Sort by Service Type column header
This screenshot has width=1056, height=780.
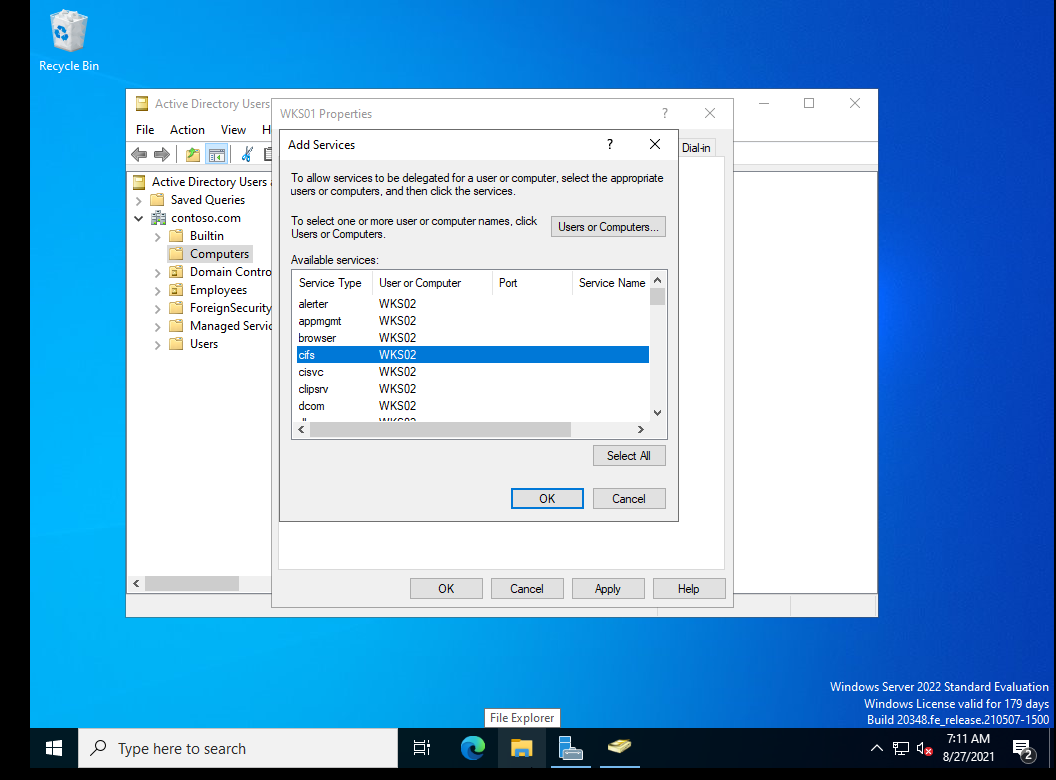pyautogui.click(x=332, y=283)
